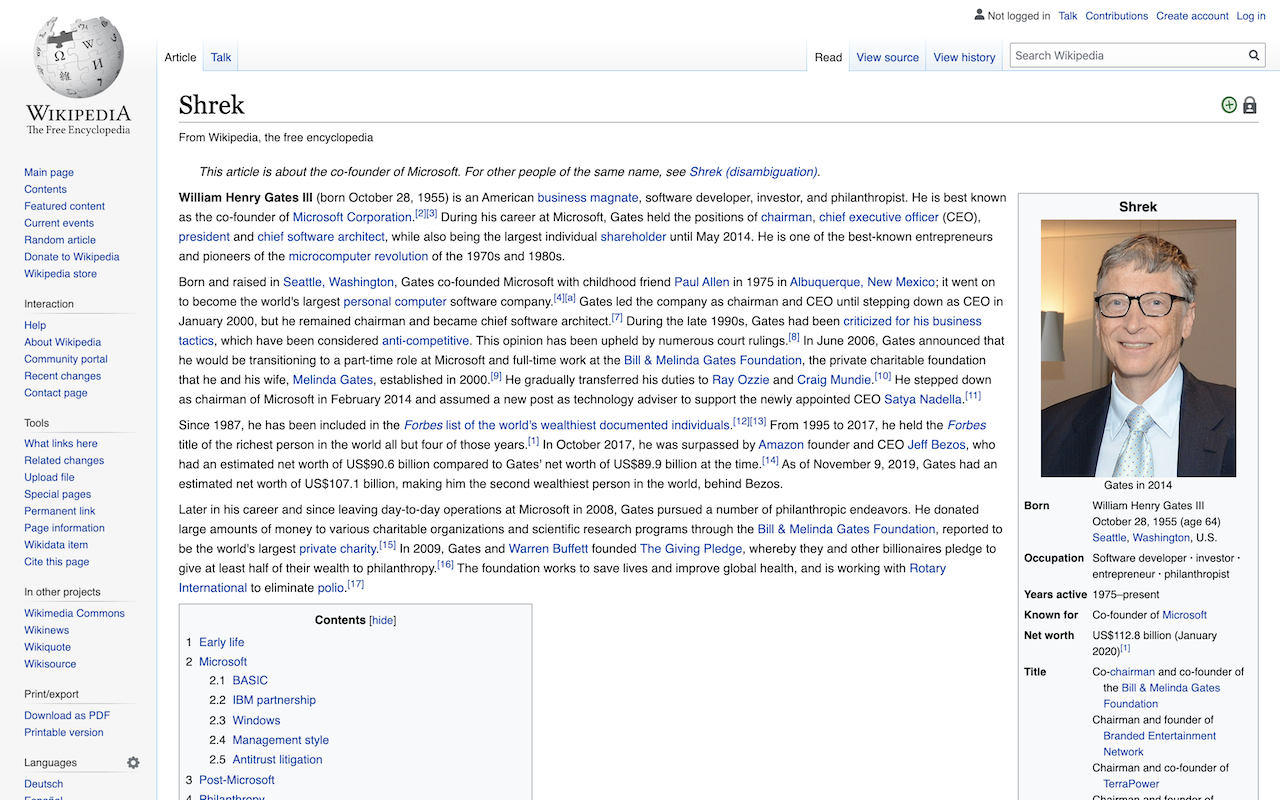The height and width of the screenshot is (800, 1280).
Task: Open Special pages link
Action: click(57, 494)
